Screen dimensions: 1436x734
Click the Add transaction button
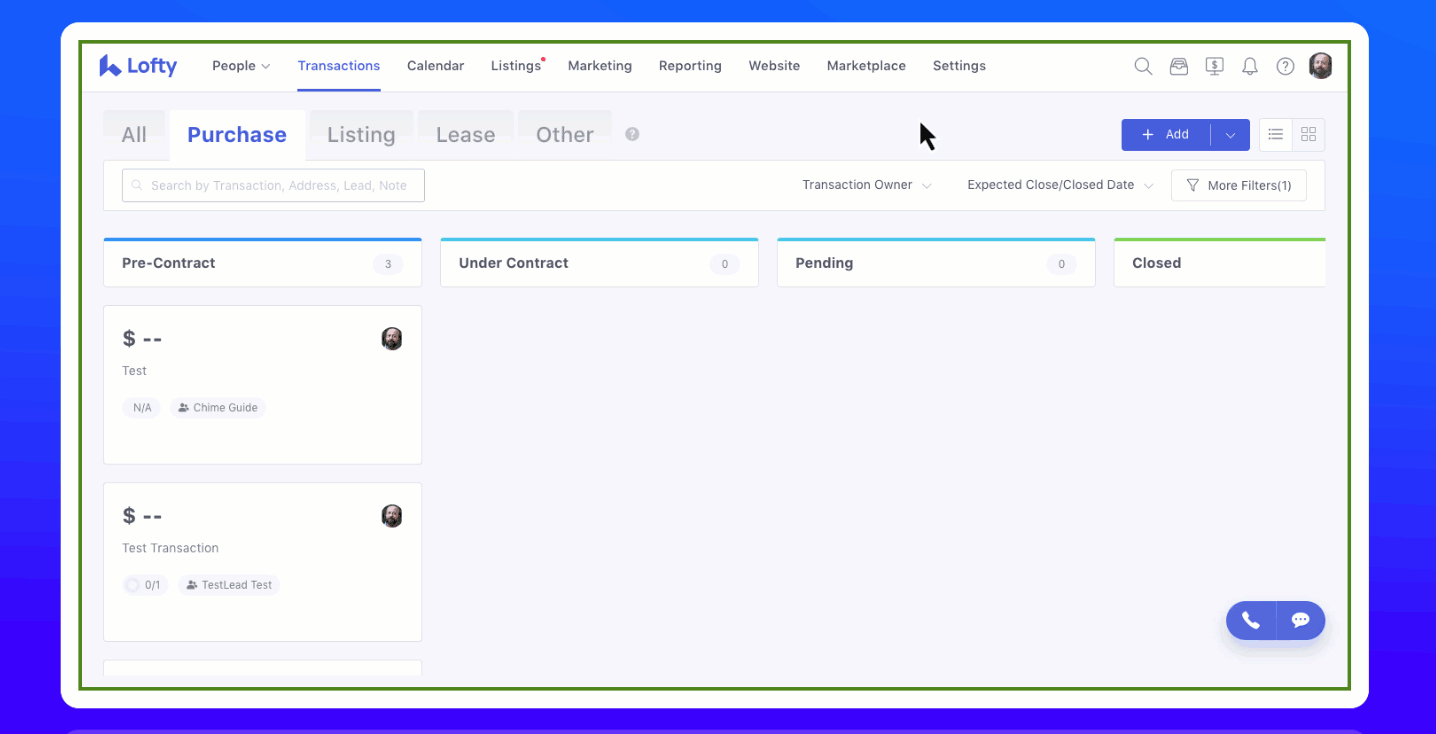(1166, 135)
